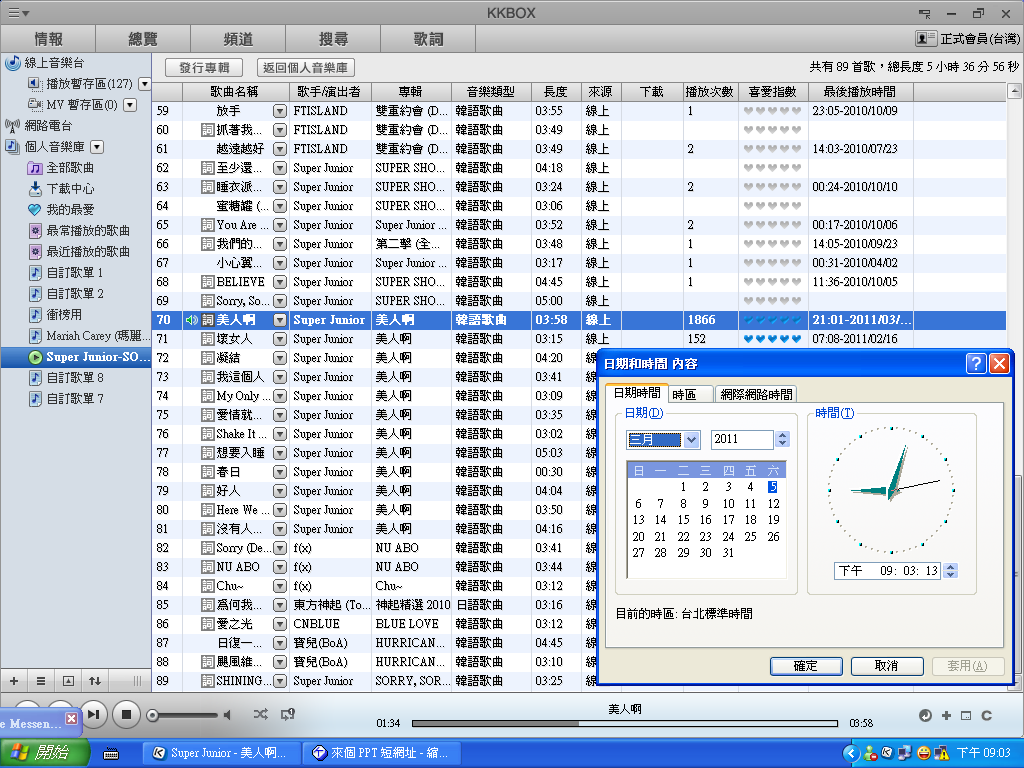Click the shuffle playback icon

[x=261, y=714]
